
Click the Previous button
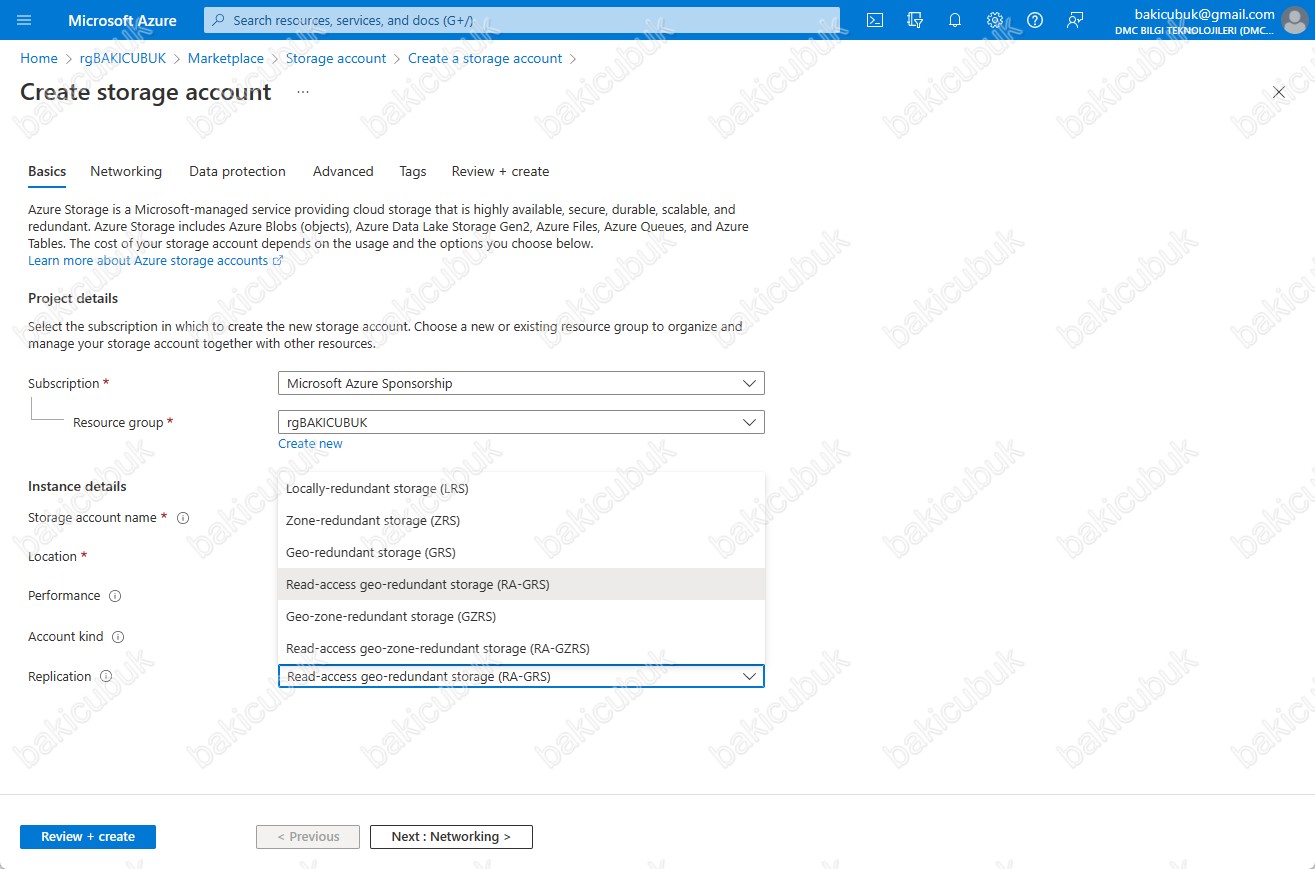pyautogui.click(x=308, y=837)
